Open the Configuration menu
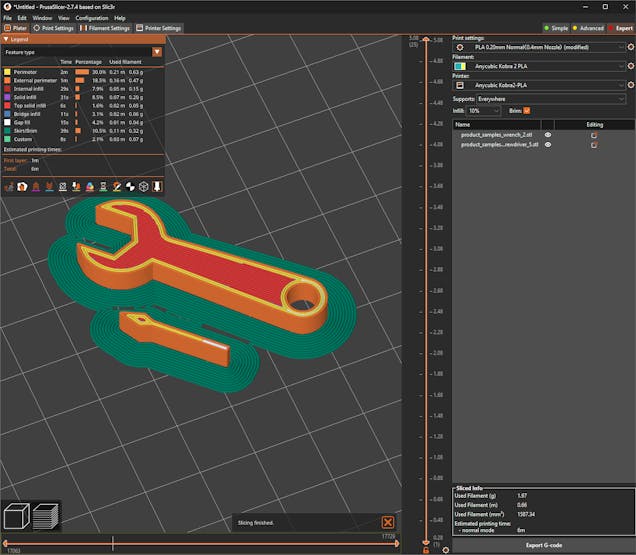Viewport: 636px width, 555px height. pyautogui.click(x=91, y=18)
